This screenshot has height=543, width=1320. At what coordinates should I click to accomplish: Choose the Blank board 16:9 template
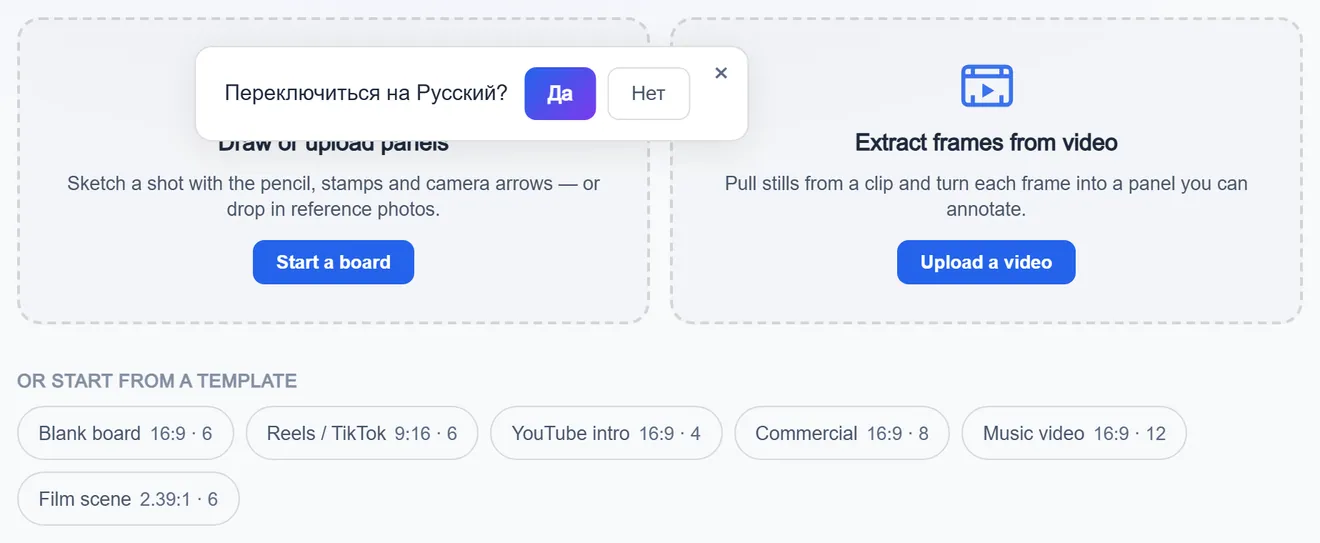point(126,433)
